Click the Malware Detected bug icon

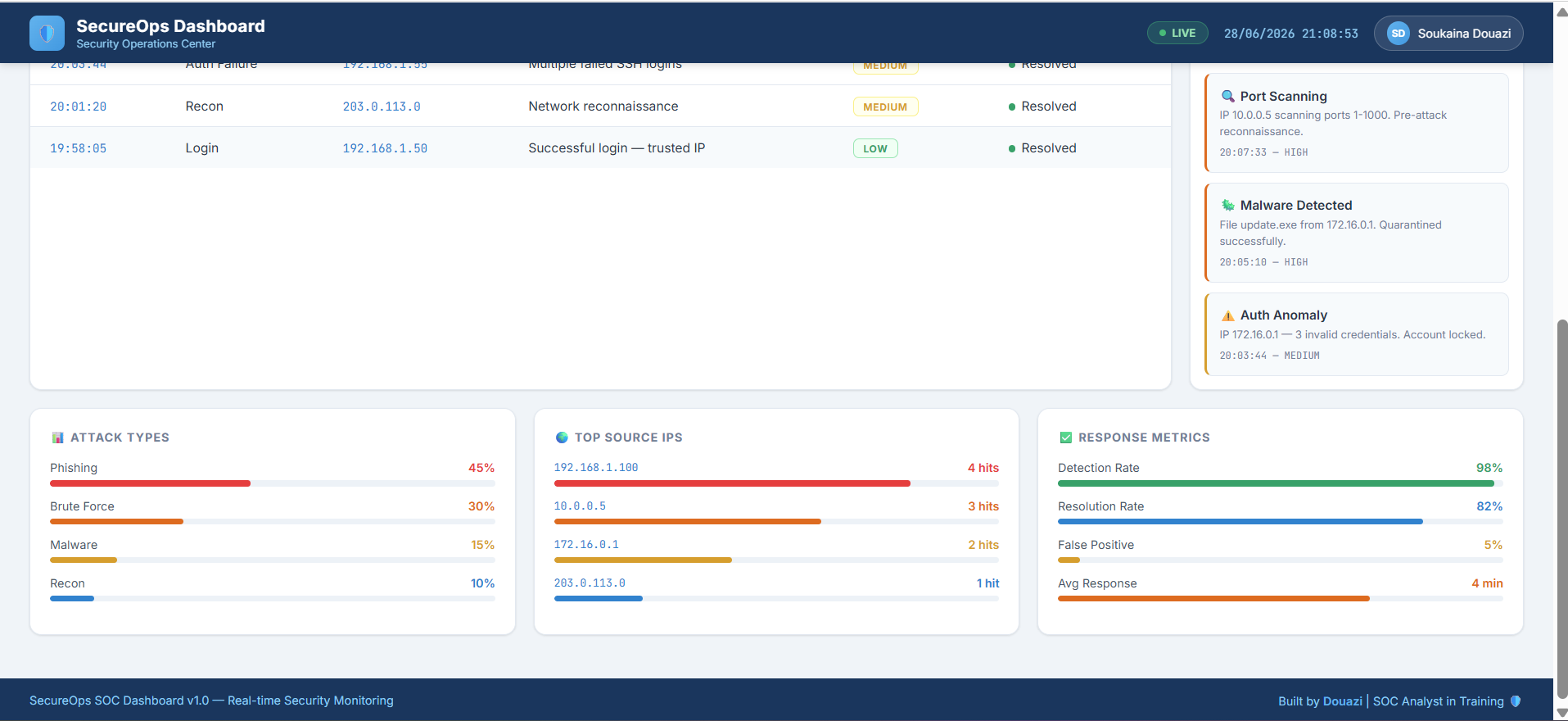pyautogui.click(x=1227, y=205)
